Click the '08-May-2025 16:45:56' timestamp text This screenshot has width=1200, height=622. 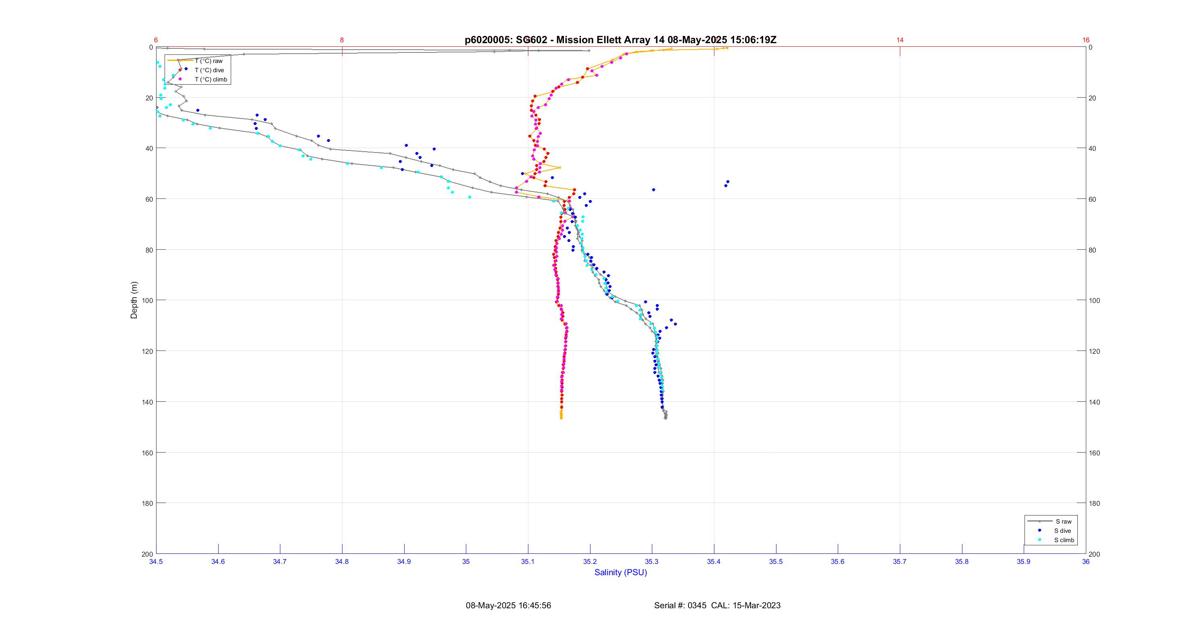pyautogui.click(x=508, y=605)
